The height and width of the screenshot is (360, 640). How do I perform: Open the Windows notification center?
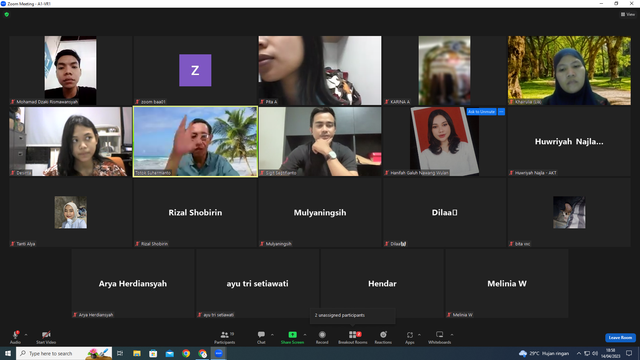629,353
